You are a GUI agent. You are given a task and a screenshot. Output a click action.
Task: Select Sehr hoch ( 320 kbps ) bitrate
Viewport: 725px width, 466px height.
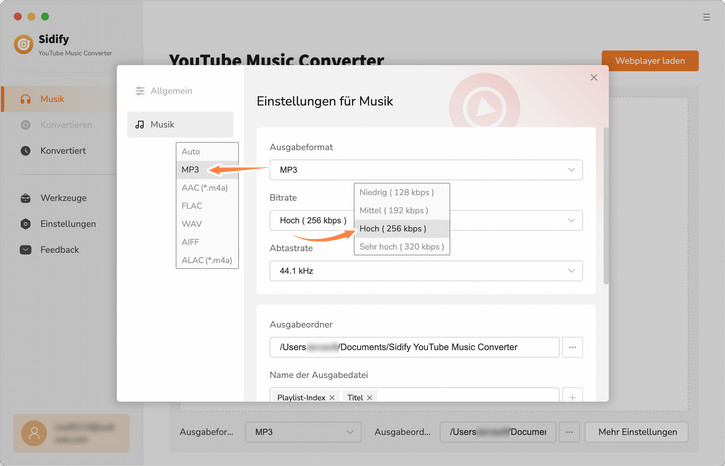click(402, 246)
